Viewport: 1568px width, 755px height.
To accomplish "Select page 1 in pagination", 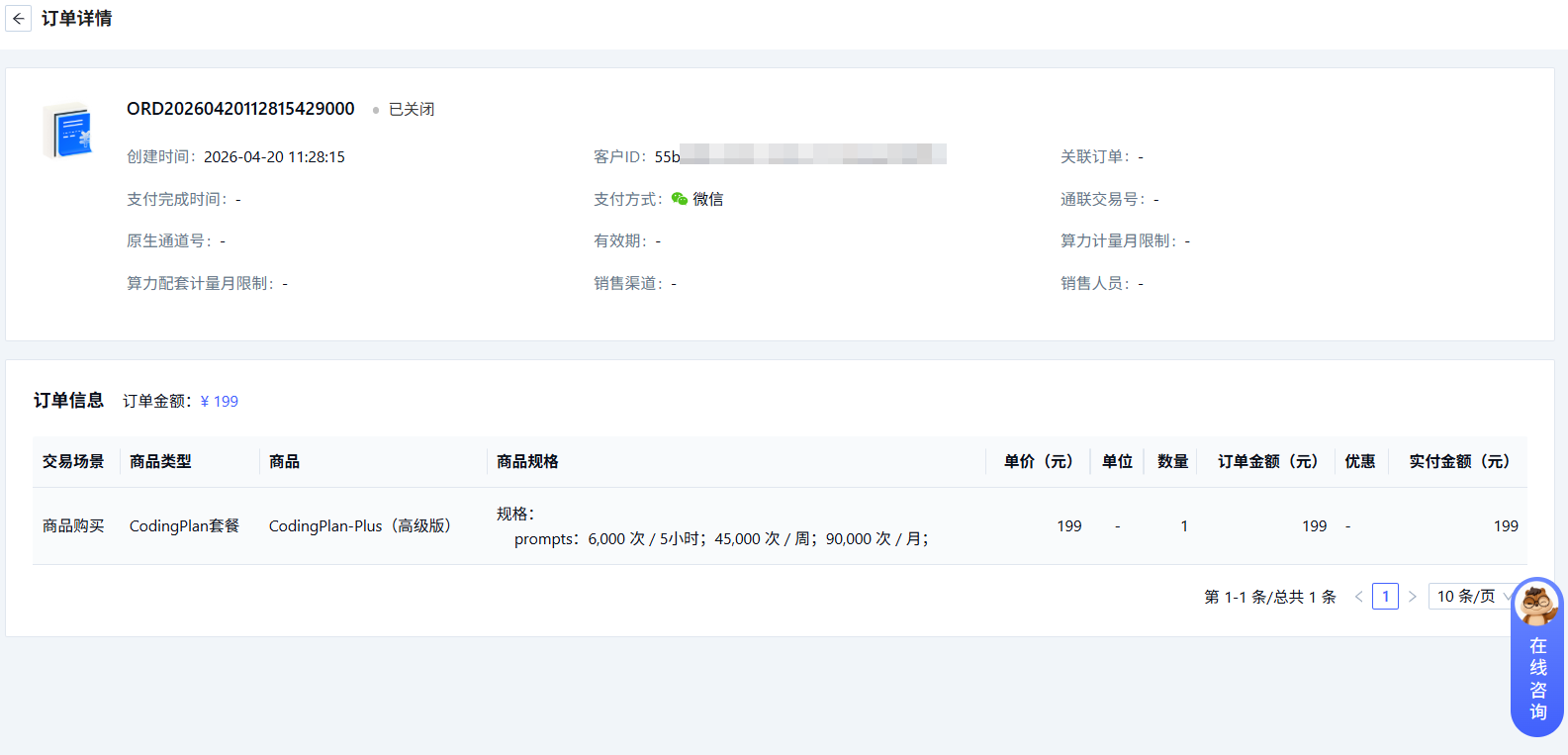I will [x=1385, y=597].
